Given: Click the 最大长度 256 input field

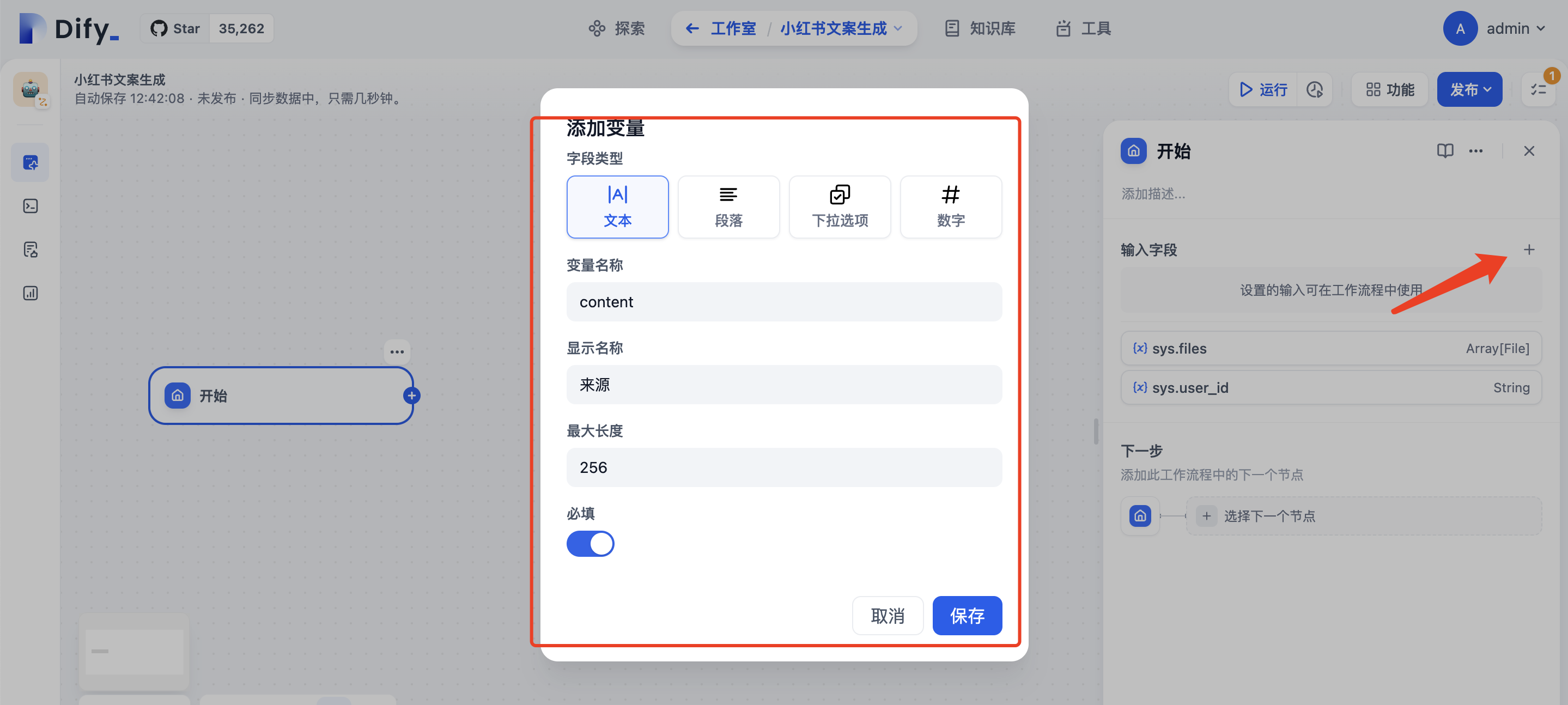Looking at the screenshot, I should pyautogui.click(x=783, y=467).
